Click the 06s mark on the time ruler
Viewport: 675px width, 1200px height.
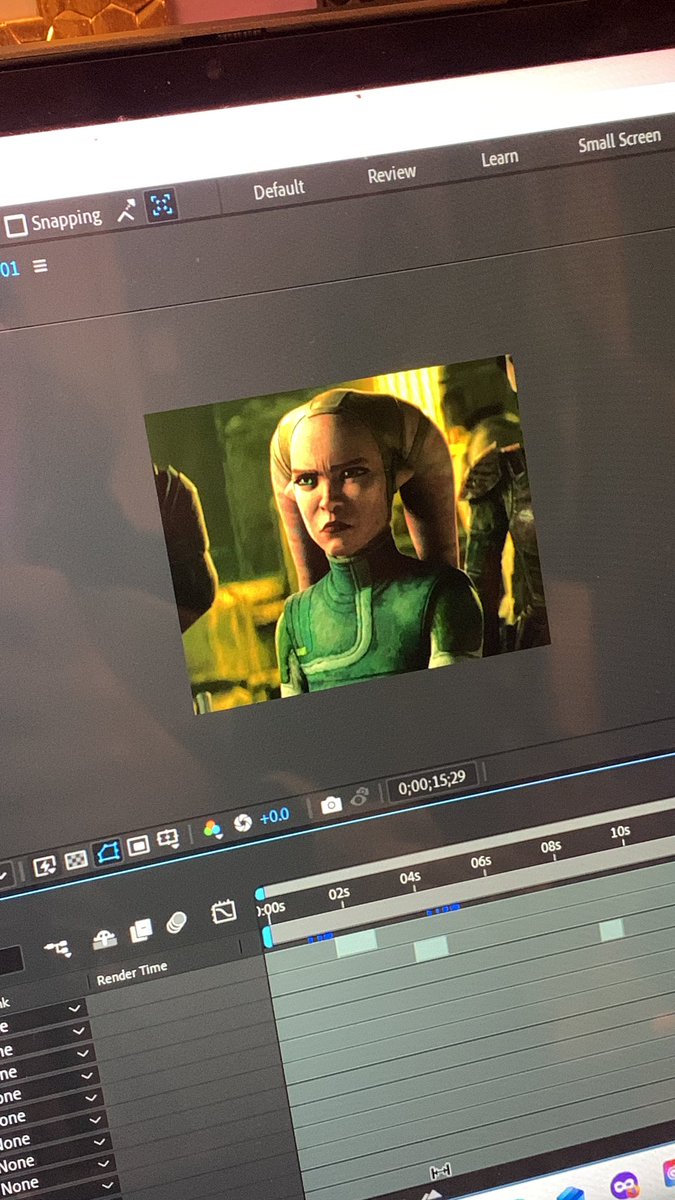pos(481,862)
